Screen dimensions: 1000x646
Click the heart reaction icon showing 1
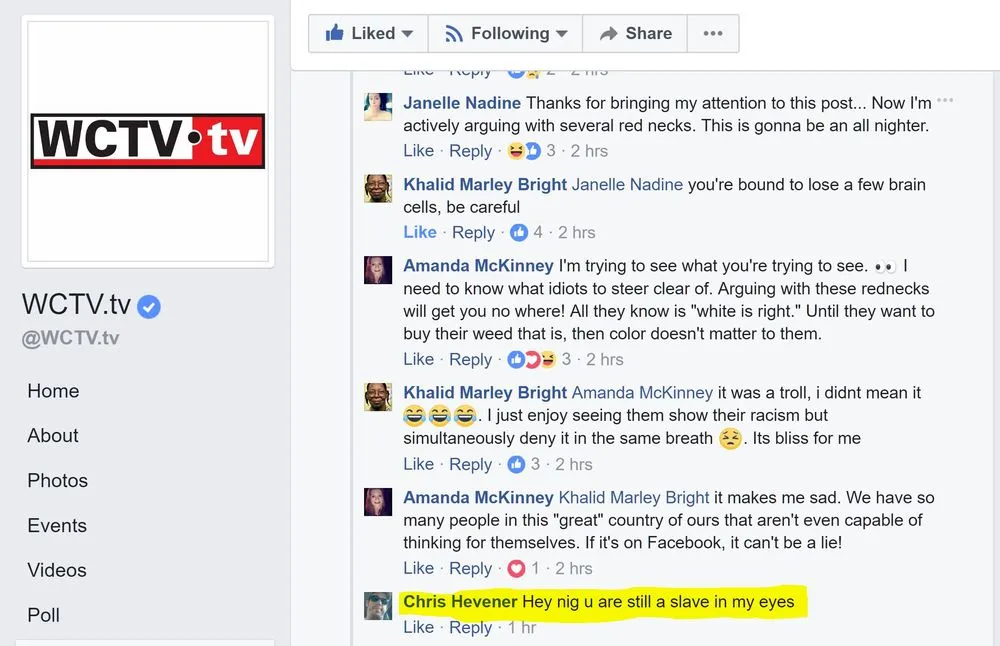pyautogui.click(x=516, y=568)
